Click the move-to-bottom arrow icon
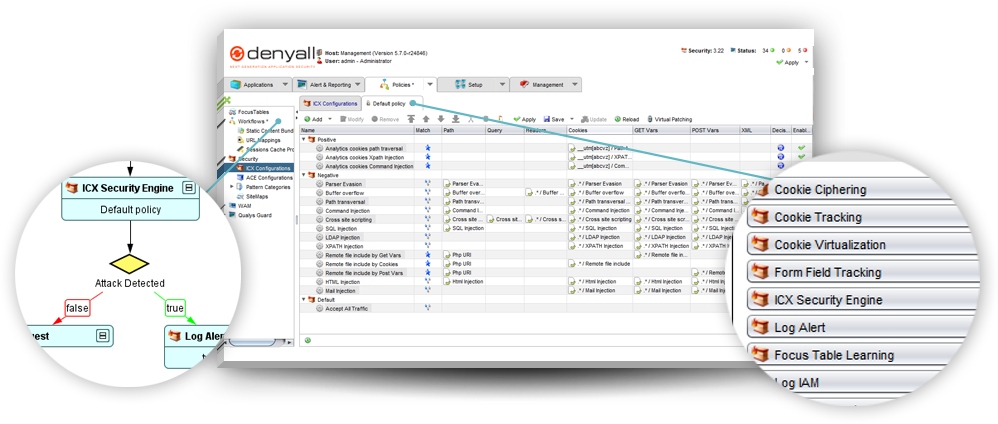The image size is (998, 424). (456, 119)
